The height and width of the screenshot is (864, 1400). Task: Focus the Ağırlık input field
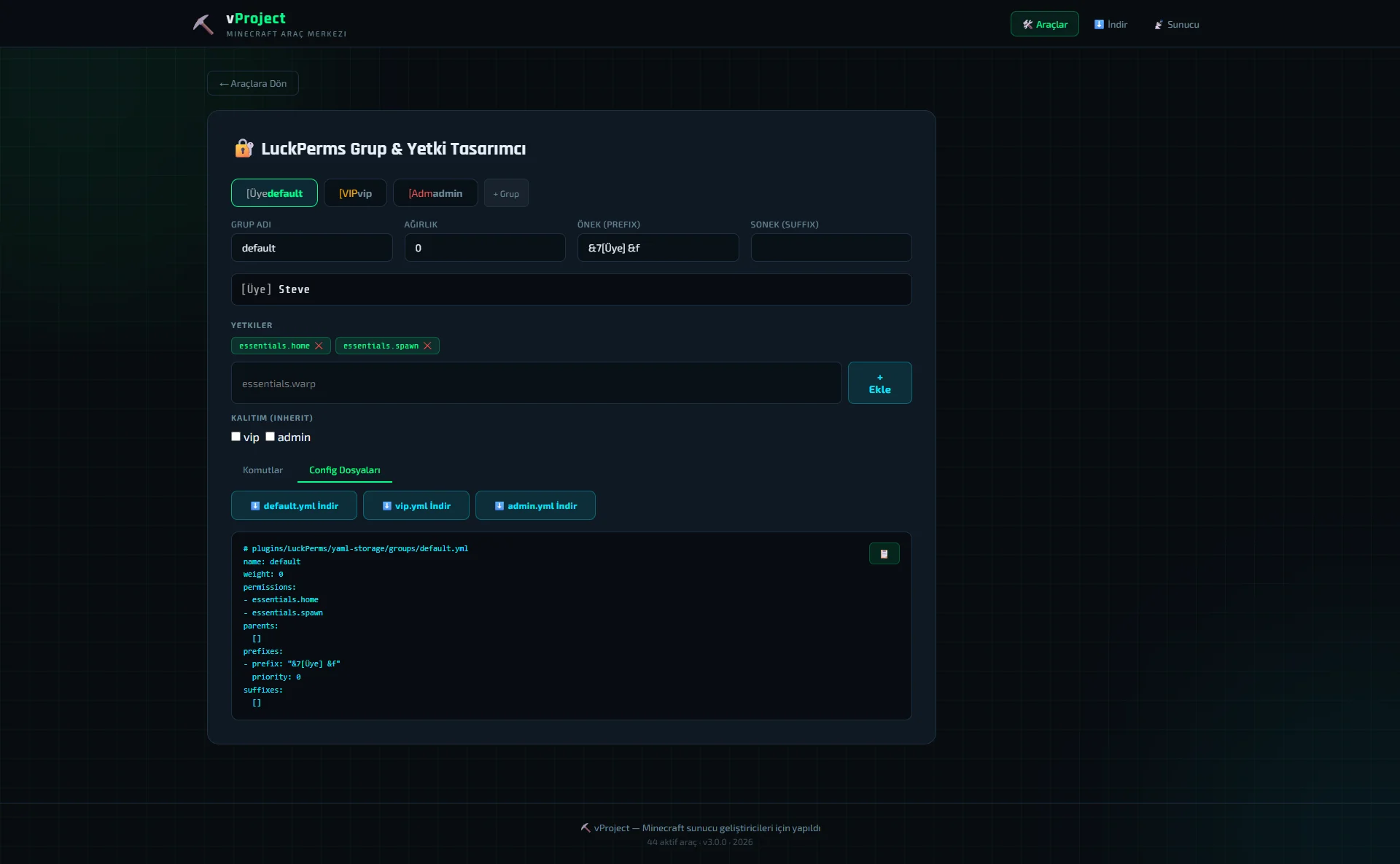[485, 248]
